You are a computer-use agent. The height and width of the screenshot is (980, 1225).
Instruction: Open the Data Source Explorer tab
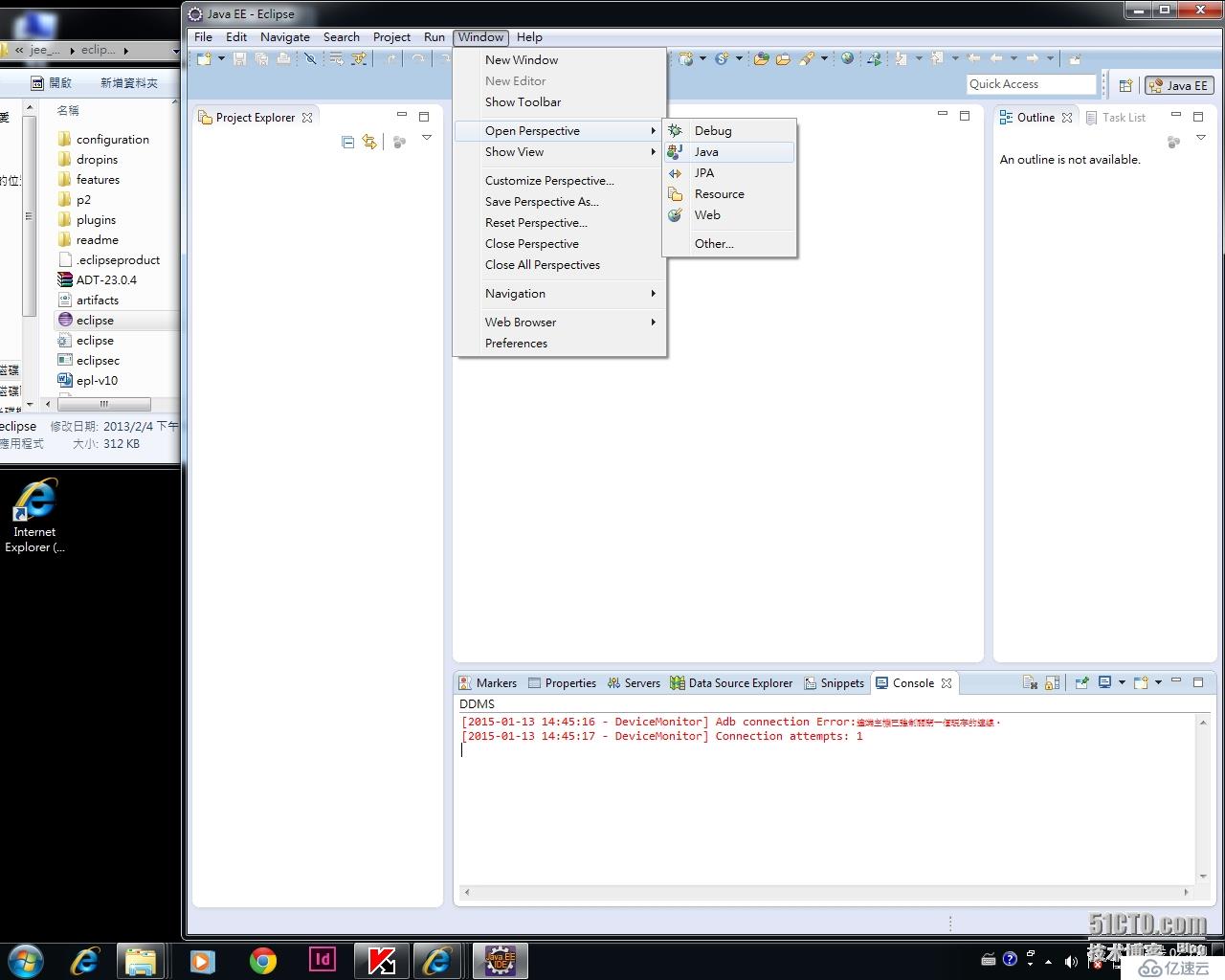click(x=732, y=683)
